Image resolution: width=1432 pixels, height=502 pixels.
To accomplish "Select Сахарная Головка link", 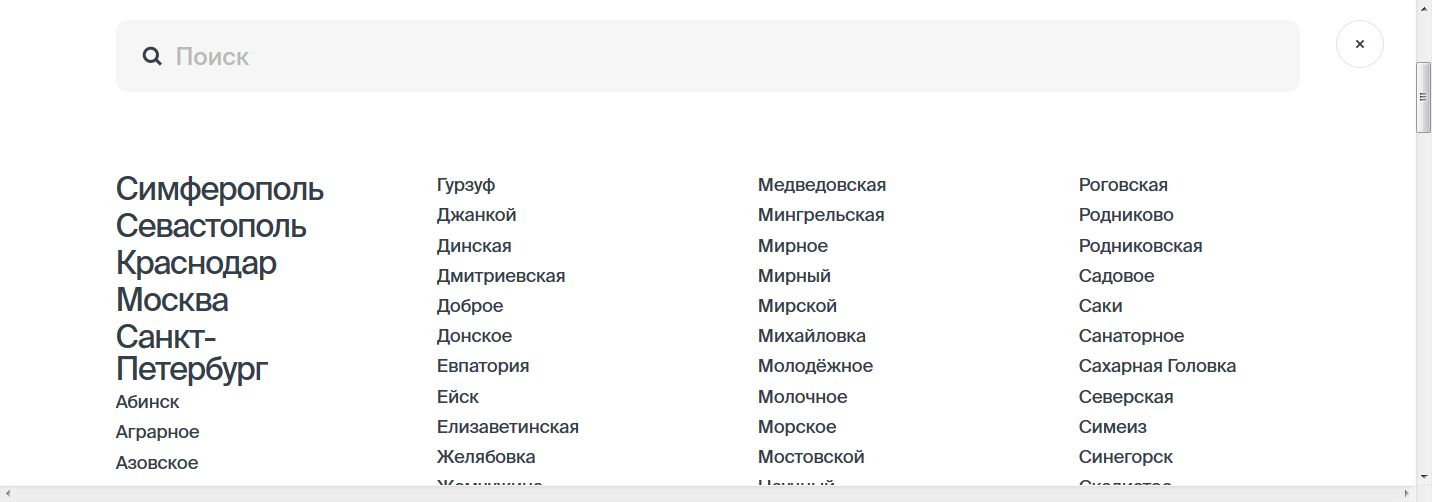I will [x=1157, y=366].
